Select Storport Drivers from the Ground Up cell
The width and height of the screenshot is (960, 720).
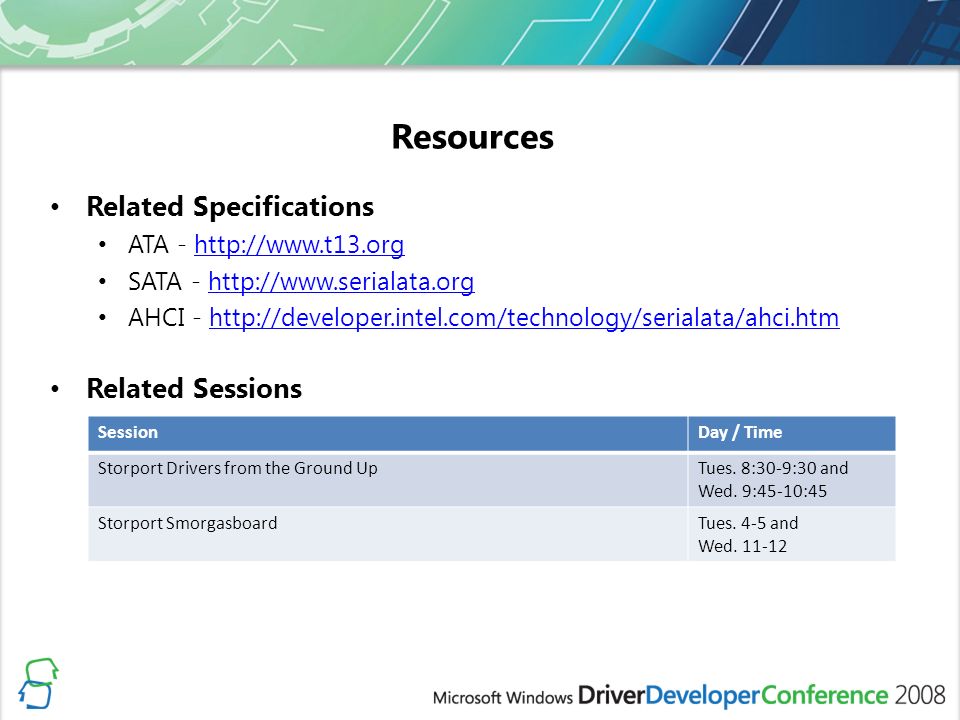tap(388, 479)
